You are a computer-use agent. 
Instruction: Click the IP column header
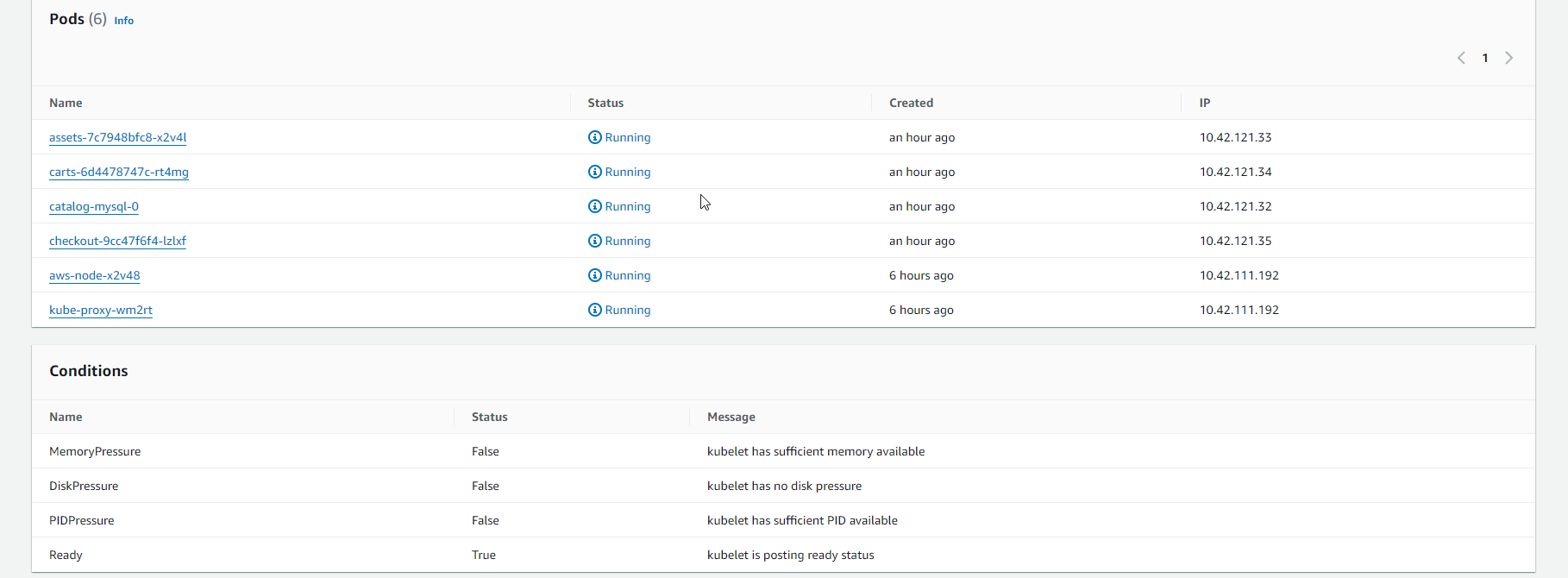tap(1205, 103)
